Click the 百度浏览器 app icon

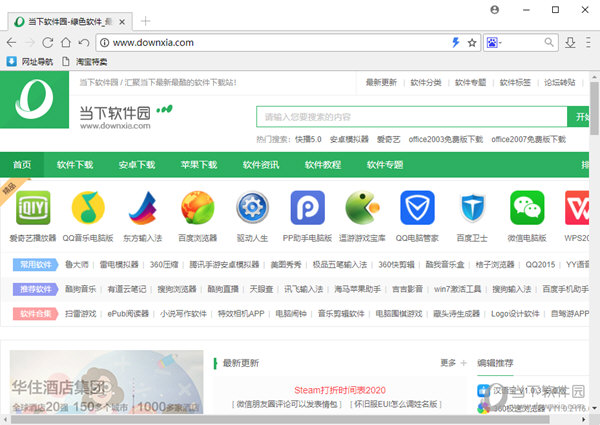point(197,208)
